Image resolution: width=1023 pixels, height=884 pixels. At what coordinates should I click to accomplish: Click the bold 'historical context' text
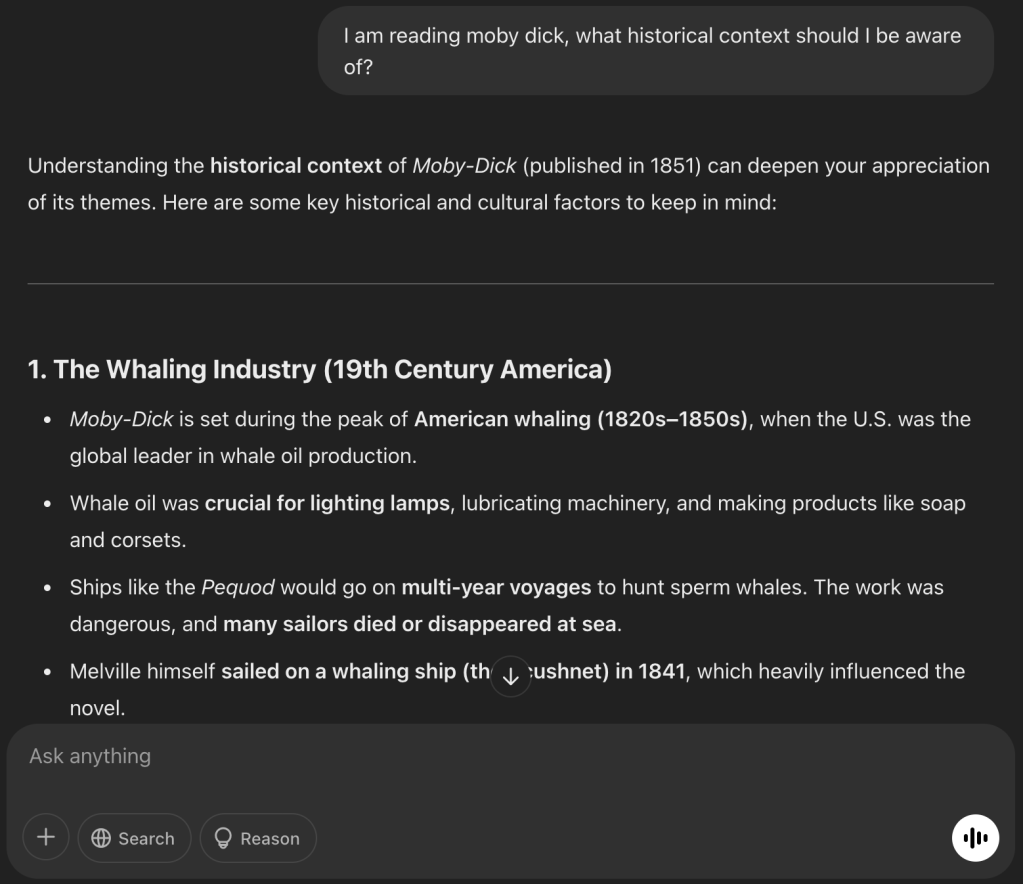(295, 166)
